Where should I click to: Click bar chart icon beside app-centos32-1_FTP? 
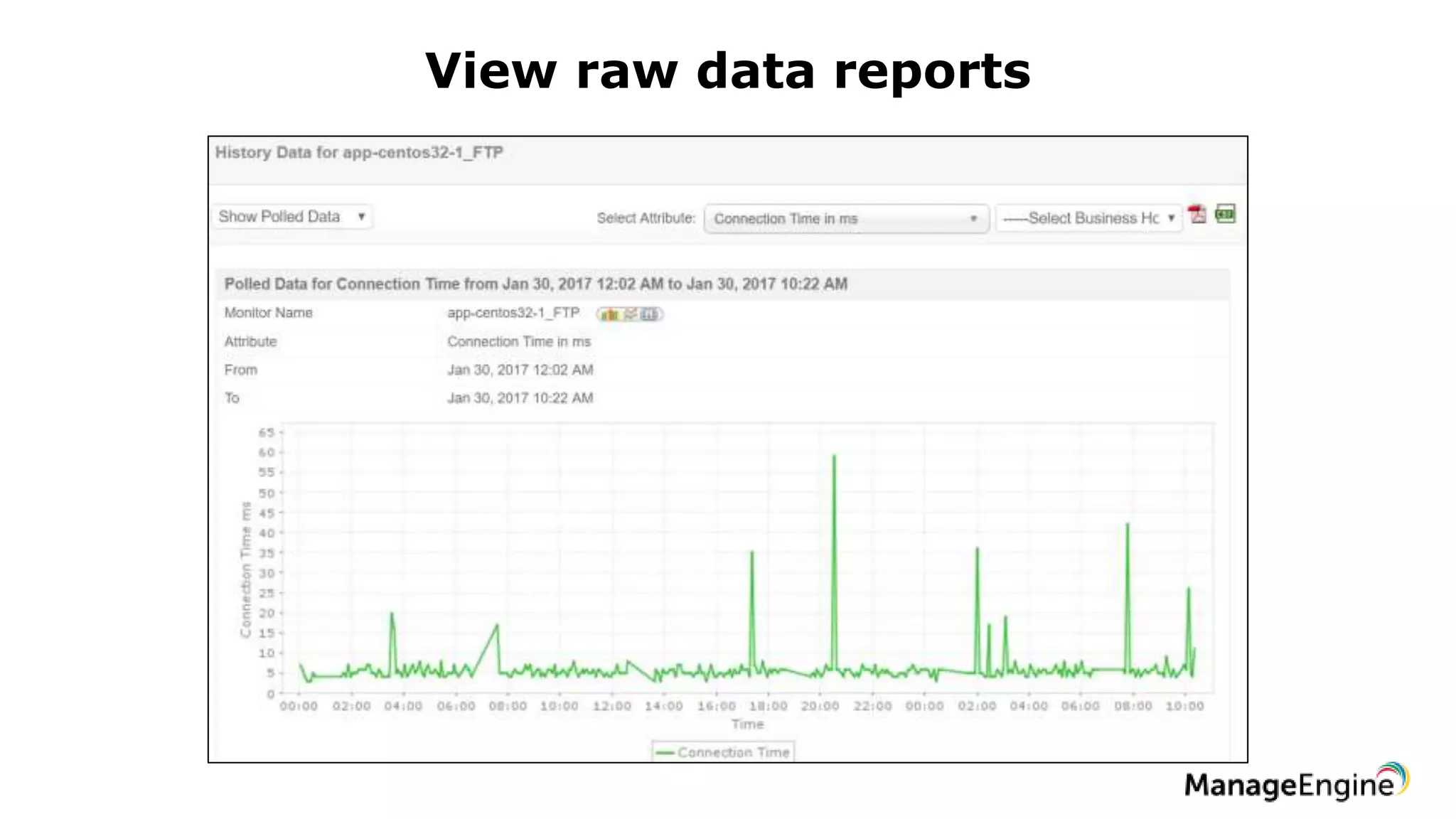(609, 314)
